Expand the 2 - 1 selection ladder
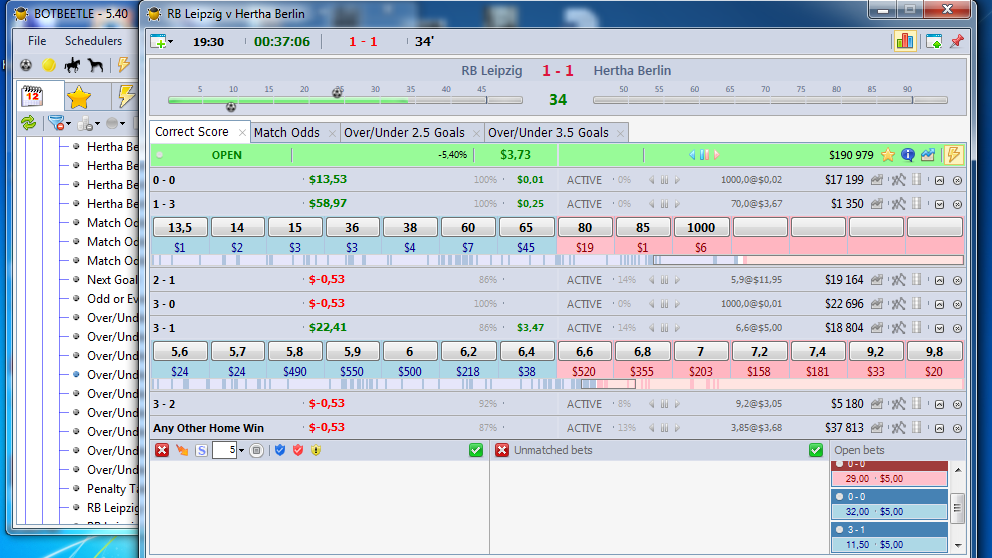The width and height of the screenshot is (992, 558). (x=939, y=280)
